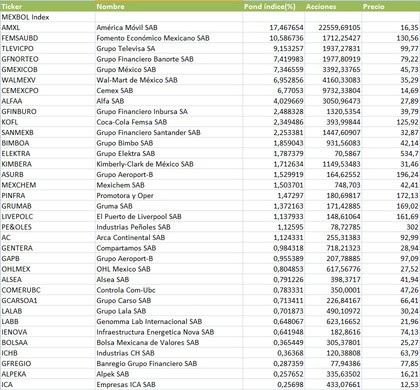
Task: Select the TLEVICPO ticker cell
Action: click(x=48, y=48)
